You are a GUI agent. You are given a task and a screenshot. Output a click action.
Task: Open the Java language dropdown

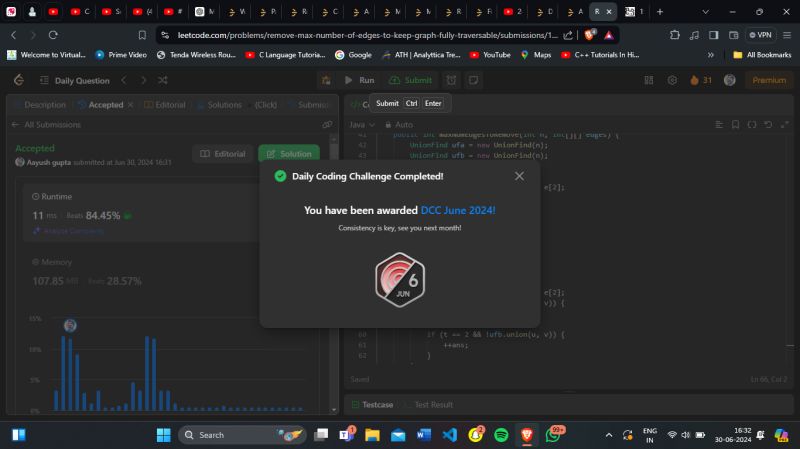362,124
